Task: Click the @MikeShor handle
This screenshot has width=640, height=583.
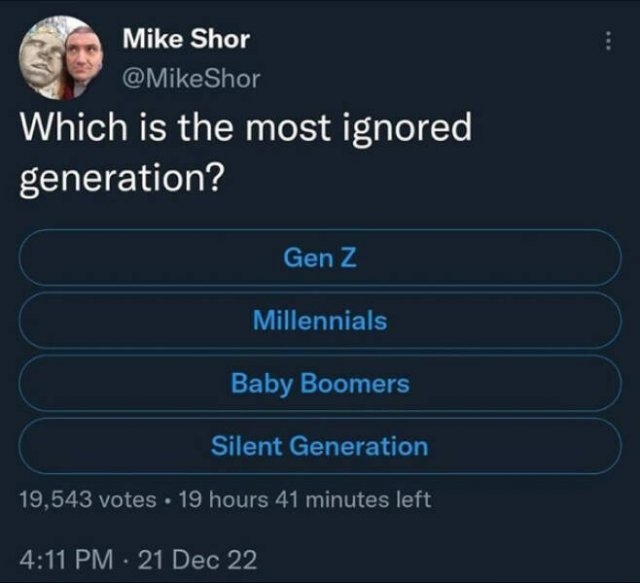Action: coord(190,76)
